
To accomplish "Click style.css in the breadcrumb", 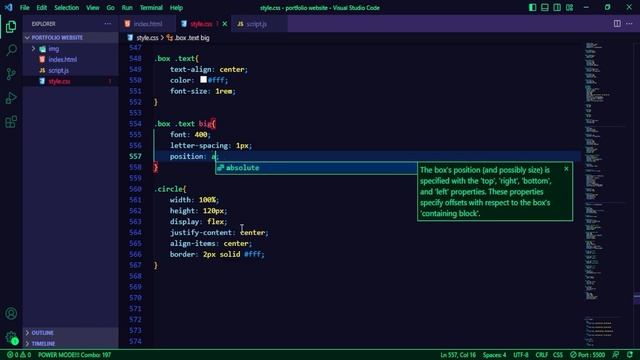I will click(x=147, y=38).
